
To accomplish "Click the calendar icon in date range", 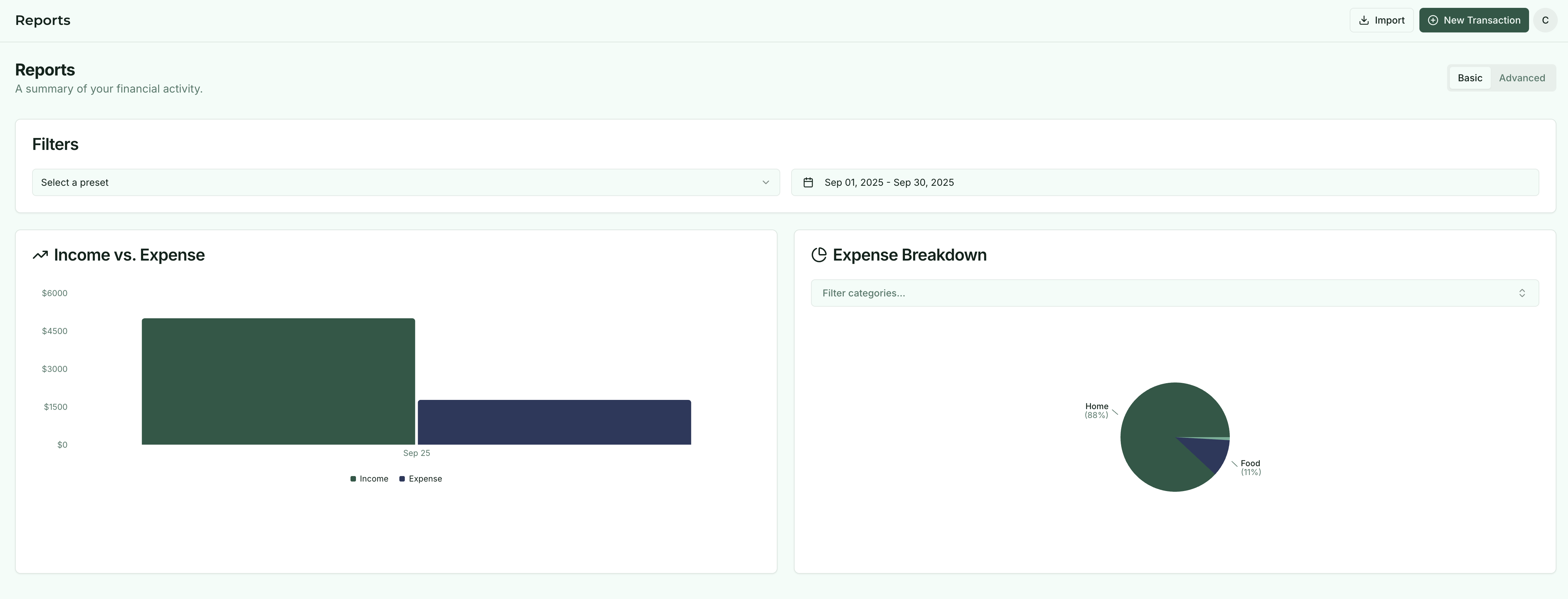I will click(808, 183).
